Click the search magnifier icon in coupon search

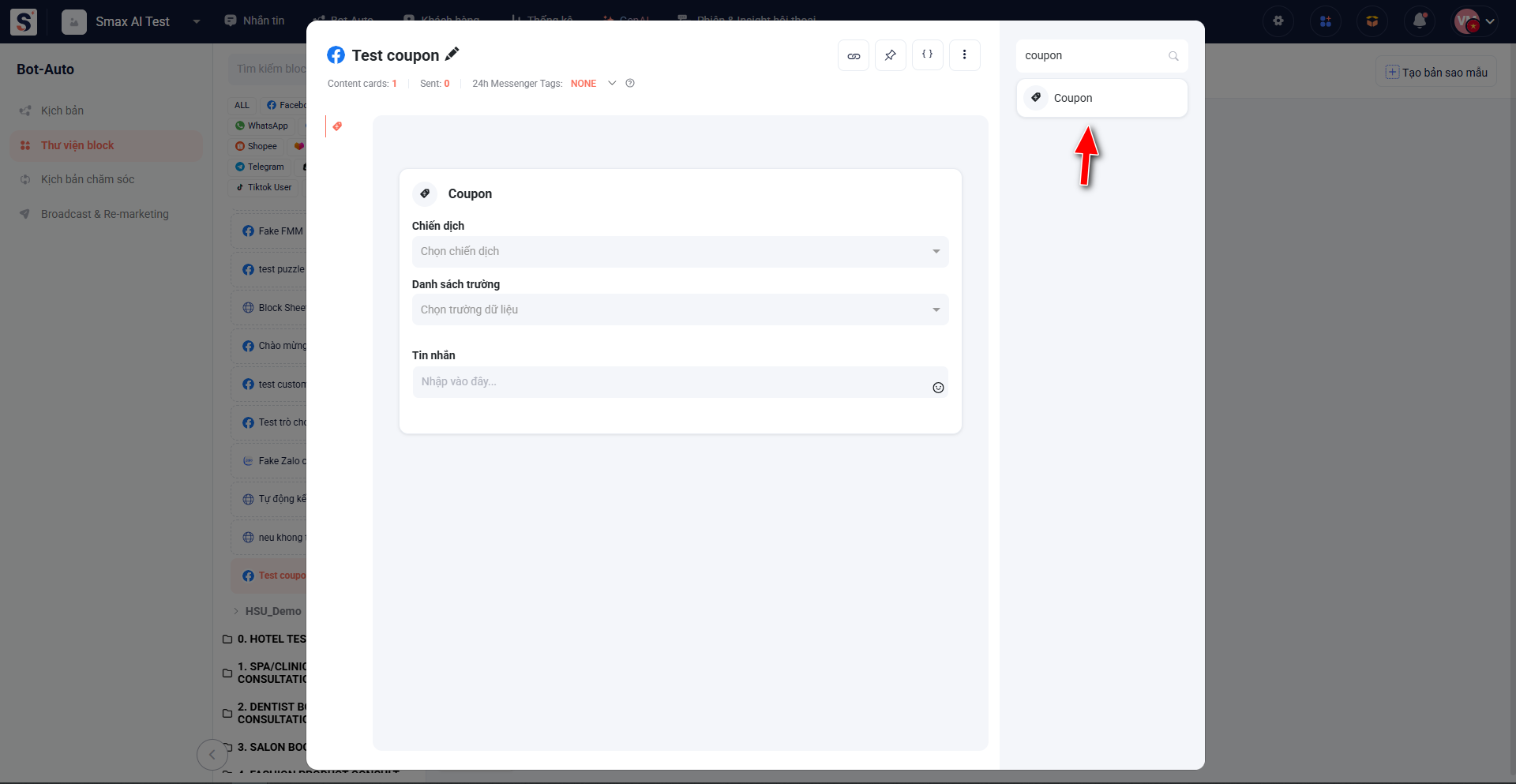pos(1173,56)
